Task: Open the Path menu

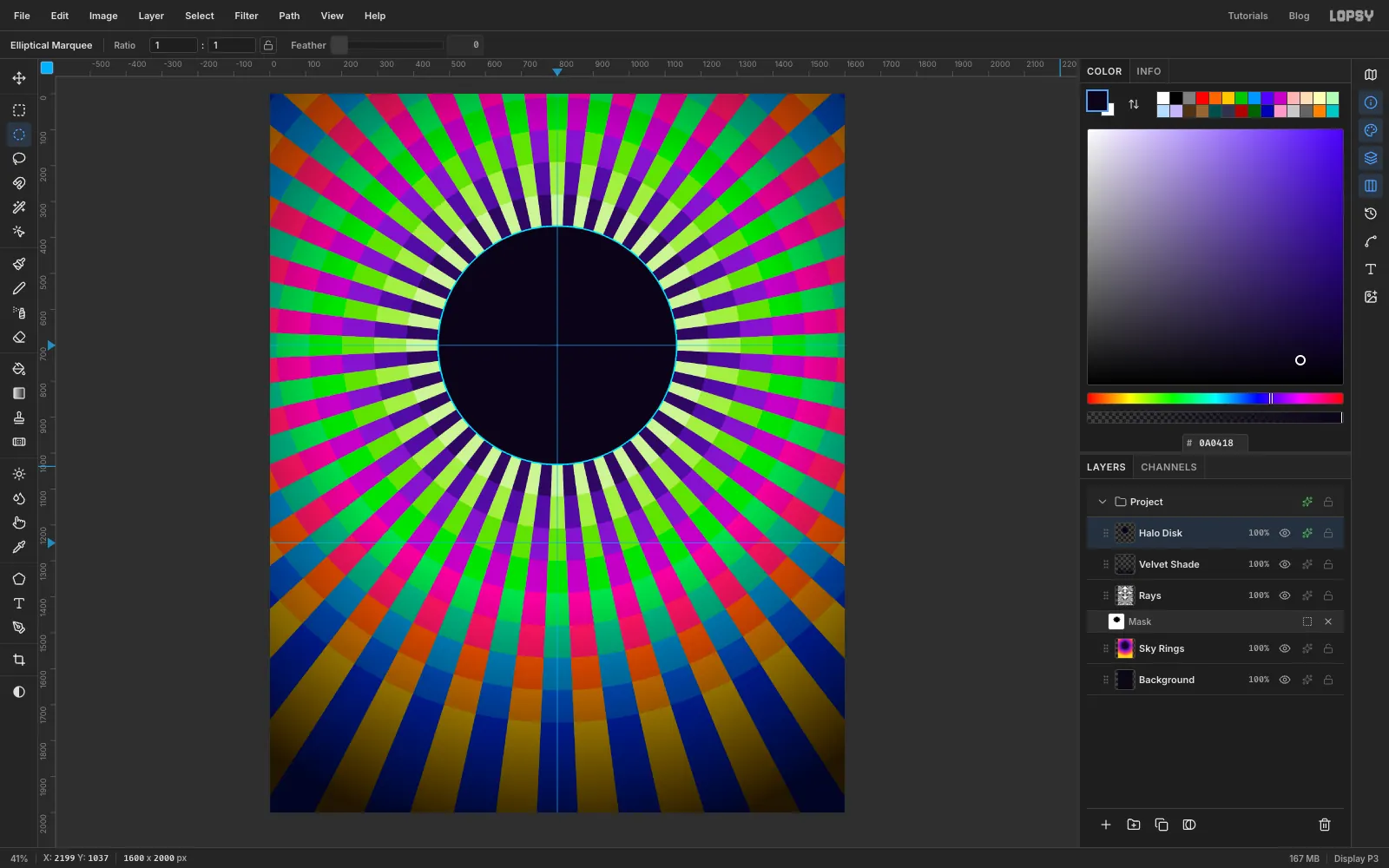Action: coord(289,16)
